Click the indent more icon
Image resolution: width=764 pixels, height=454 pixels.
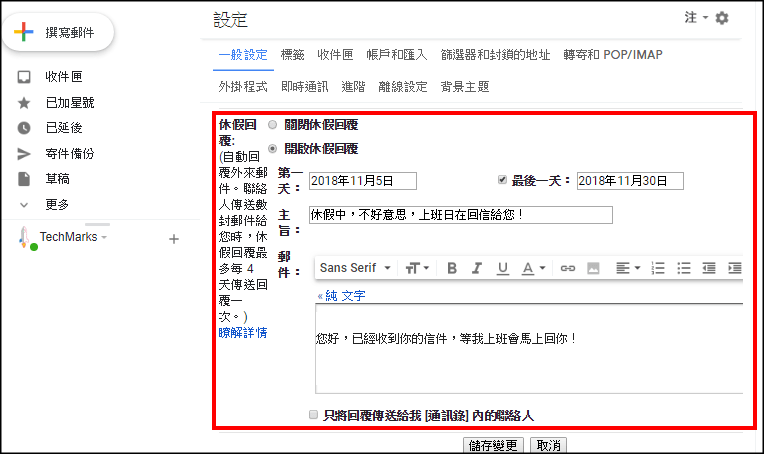(734, 268)
